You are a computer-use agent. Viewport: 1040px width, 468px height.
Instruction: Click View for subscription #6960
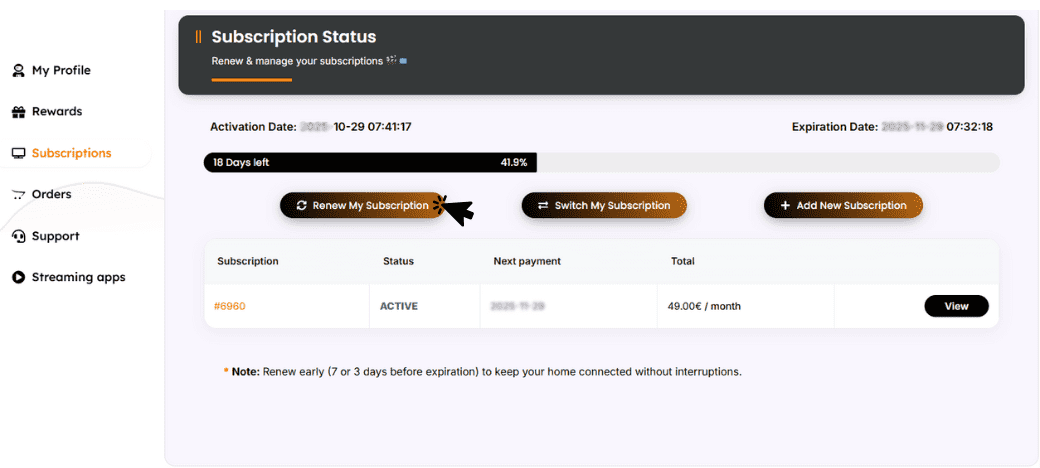tap(956, 306)
